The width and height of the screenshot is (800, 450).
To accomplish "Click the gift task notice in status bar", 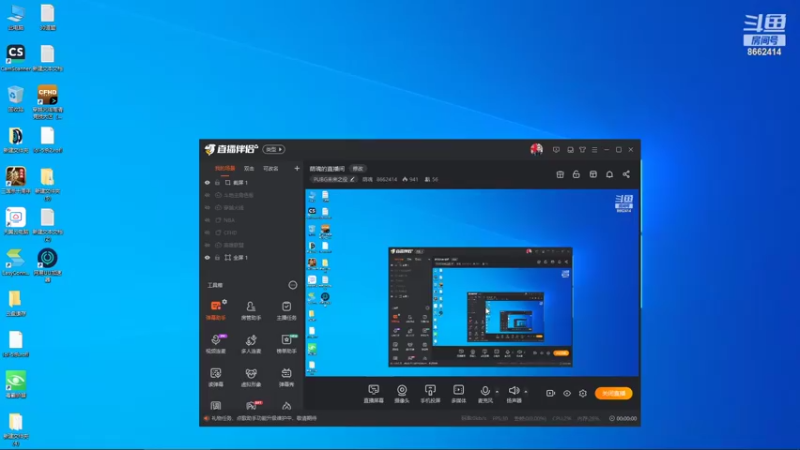I will tap(264, 418).
